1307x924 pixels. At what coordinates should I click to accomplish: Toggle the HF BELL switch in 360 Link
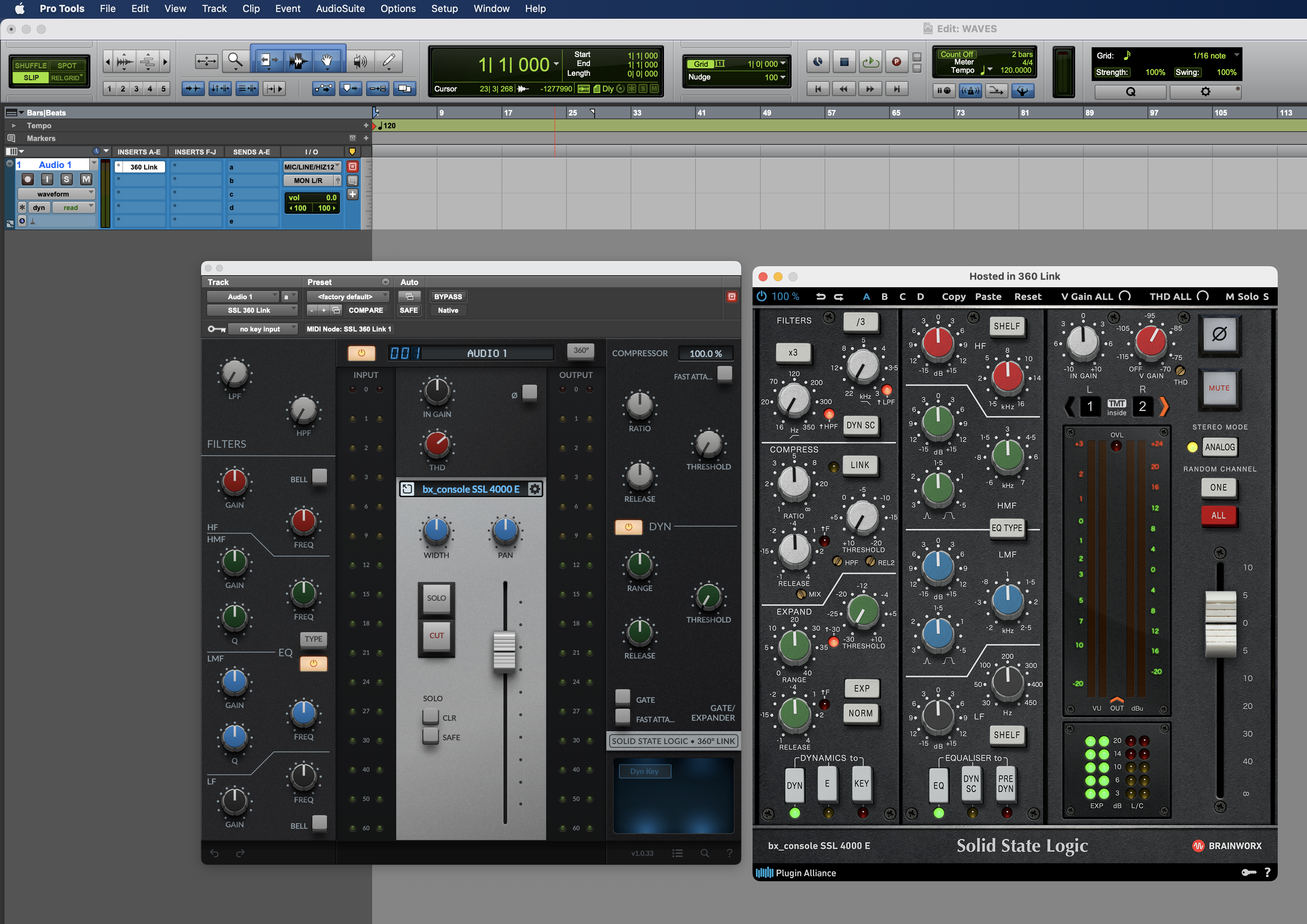coord(320,476)
